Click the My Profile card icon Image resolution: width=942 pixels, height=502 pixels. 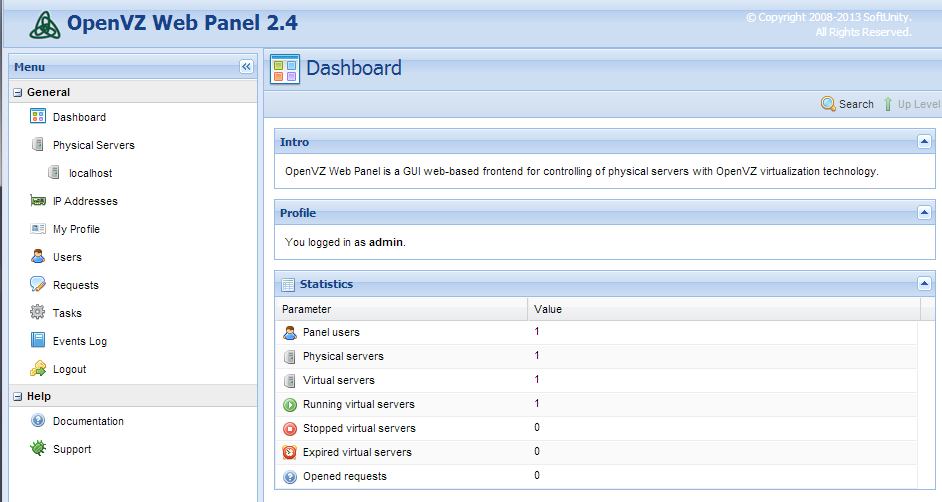click(x=38, y=228)
